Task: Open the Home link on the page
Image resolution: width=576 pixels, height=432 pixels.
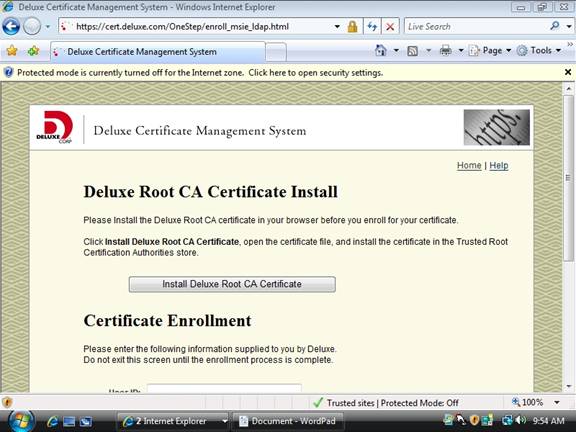Action: point(469,166)
